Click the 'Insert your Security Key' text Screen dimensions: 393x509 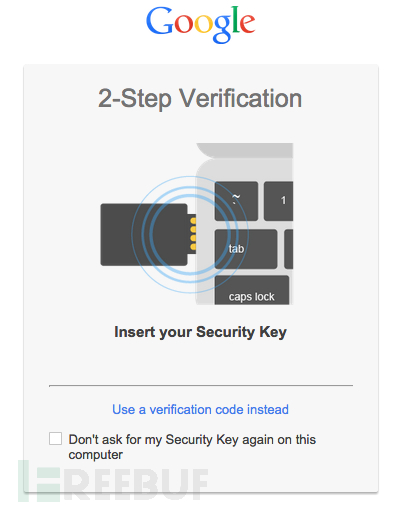[200, 332]
